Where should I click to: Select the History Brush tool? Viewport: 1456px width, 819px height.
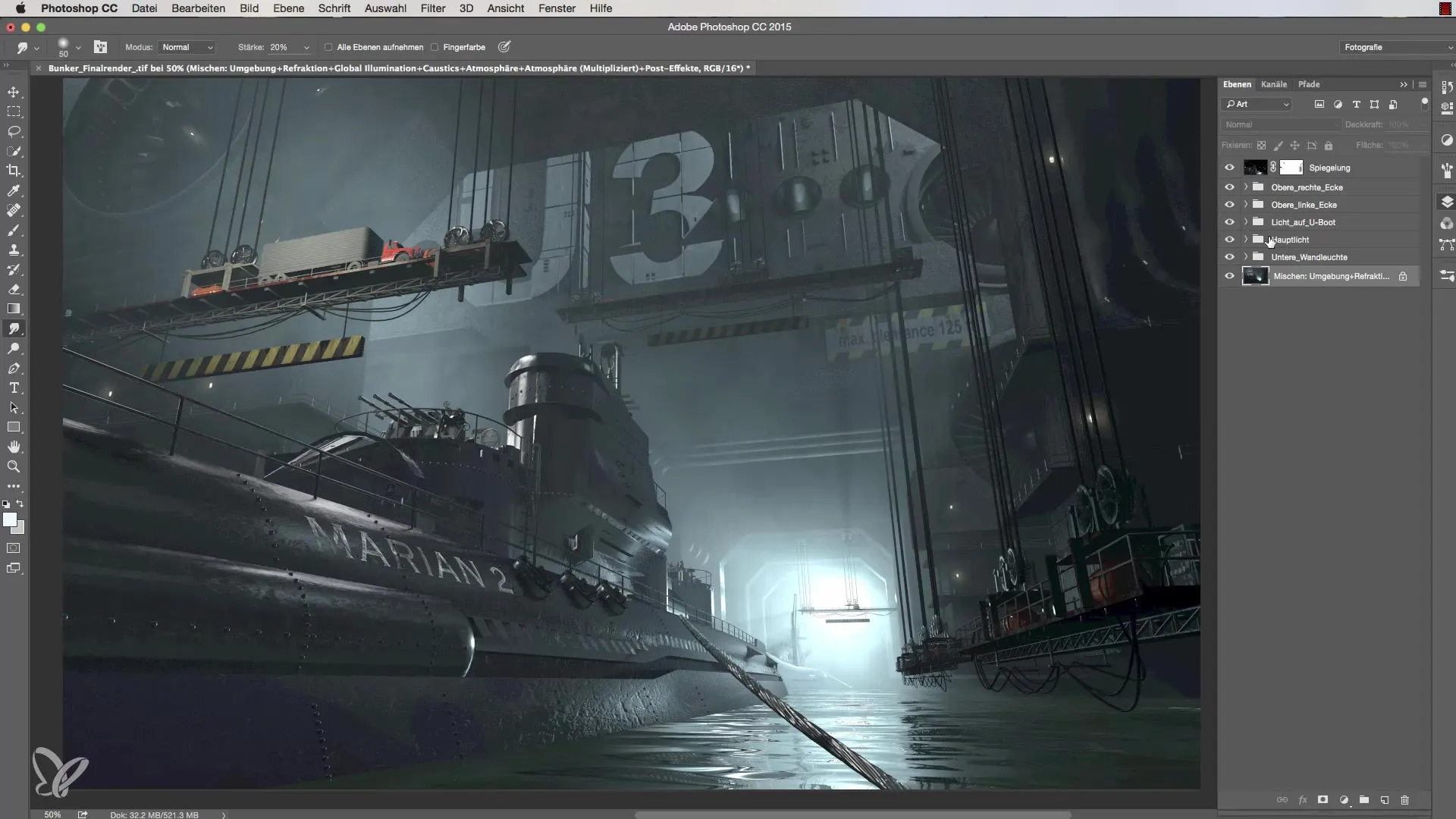(14, 269)
